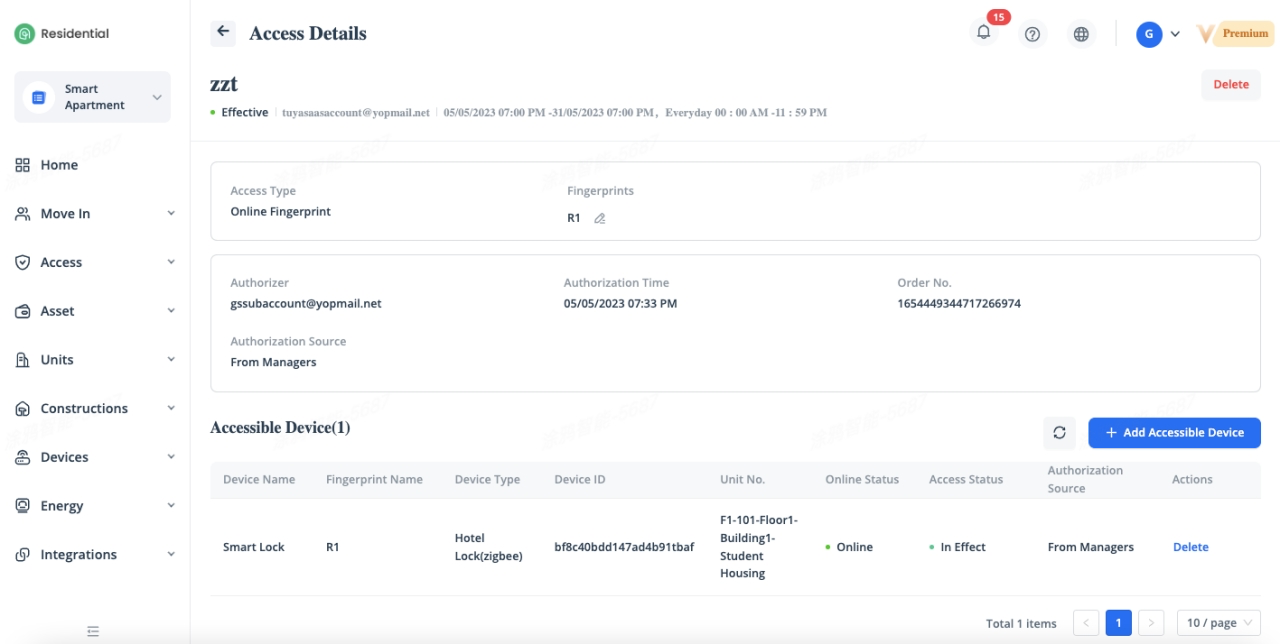Open the 10 / page size dropdown
This screenshot has height=644, width=1280.
coord(1218,623)
